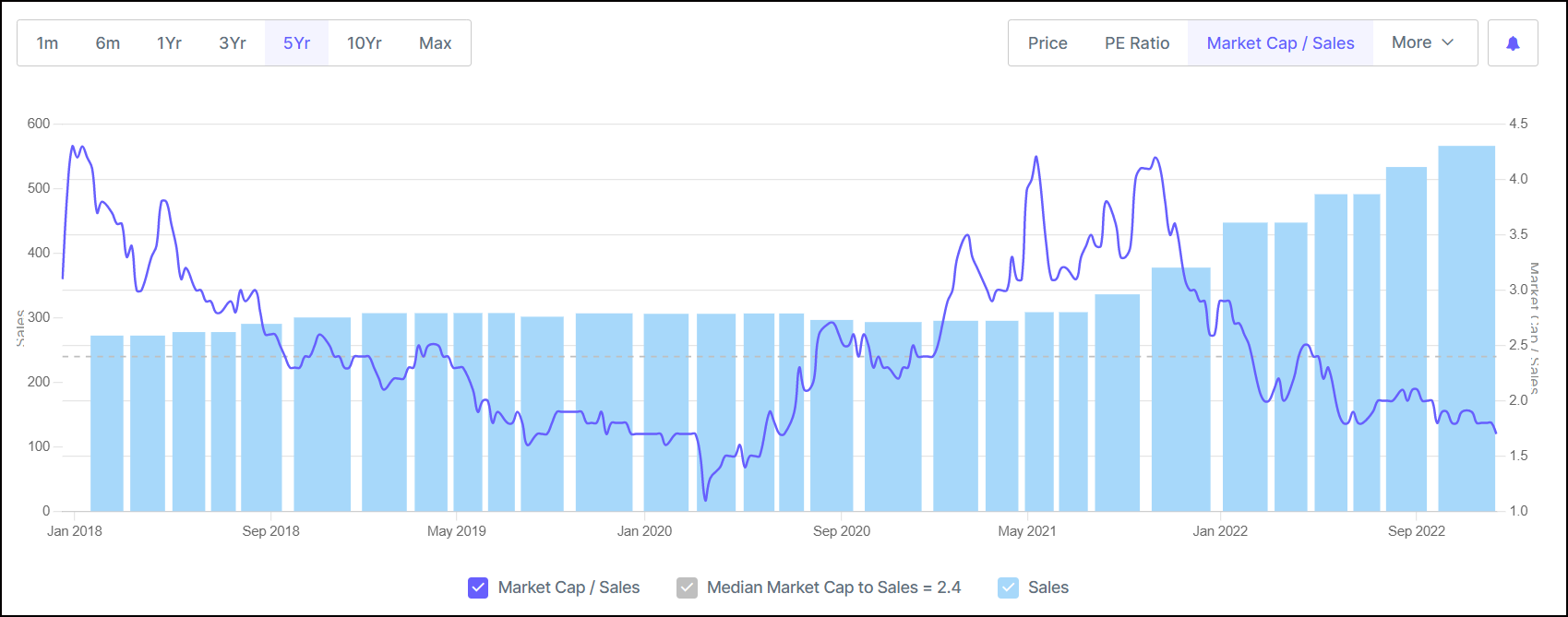Click the Median Market Cap to Sales legend label
This screenshot has height=617, width=1568.
[x=833, y=587]
